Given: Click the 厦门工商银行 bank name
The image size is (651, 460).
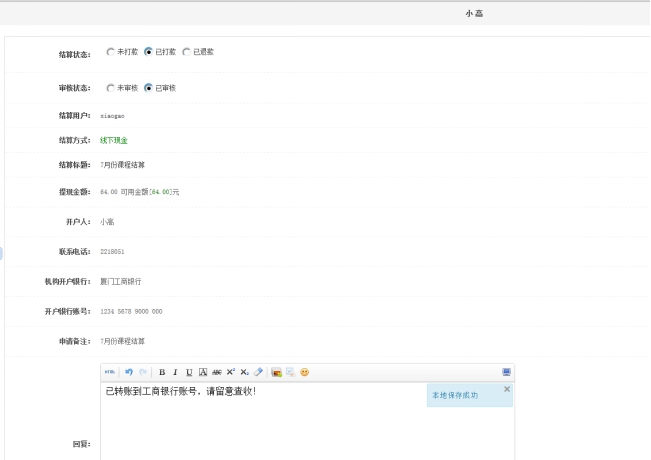Looking at the screenshot, I should [121, 281].
